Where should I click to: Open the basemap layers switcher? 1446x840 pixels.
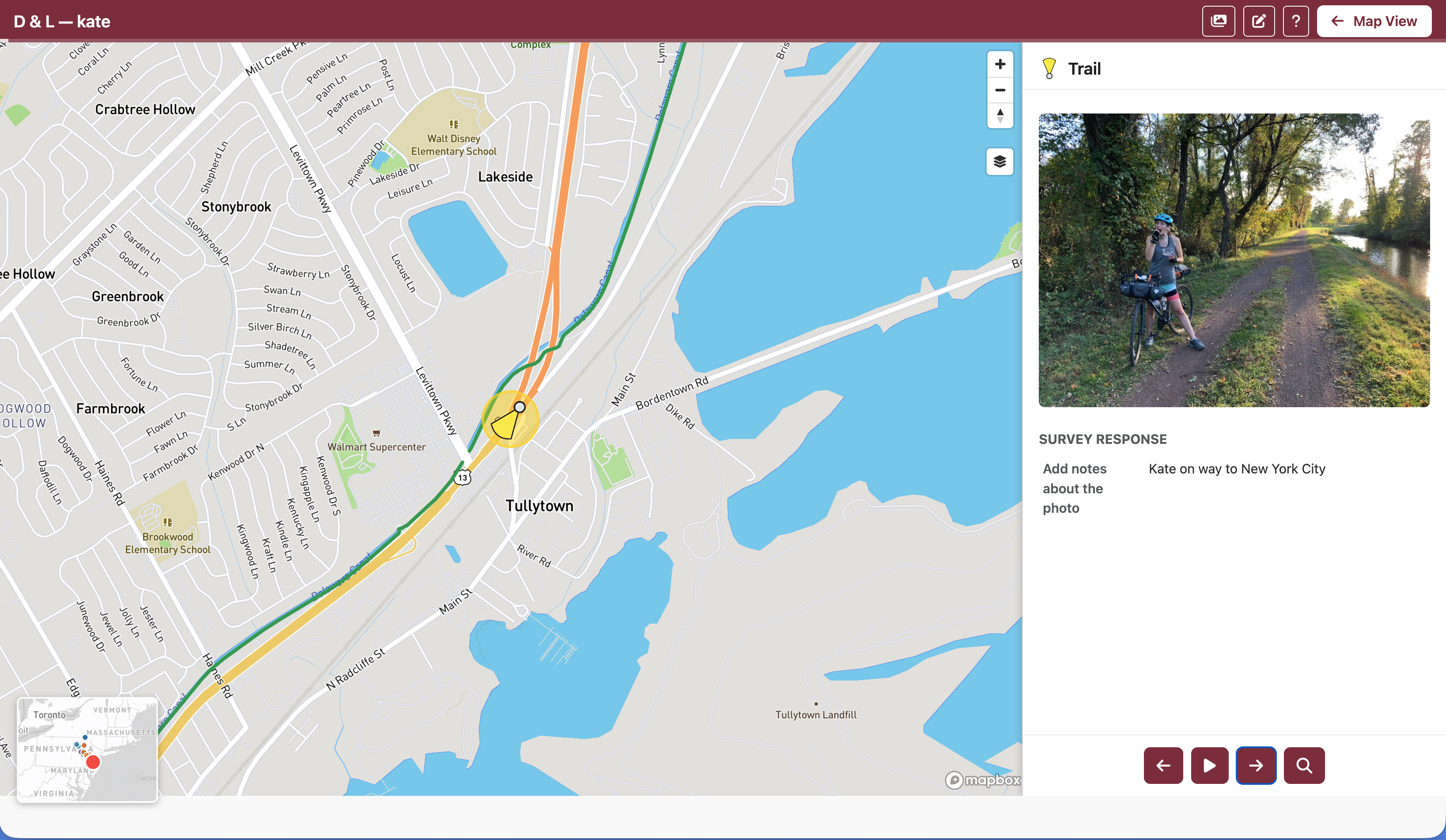(999, 161)
